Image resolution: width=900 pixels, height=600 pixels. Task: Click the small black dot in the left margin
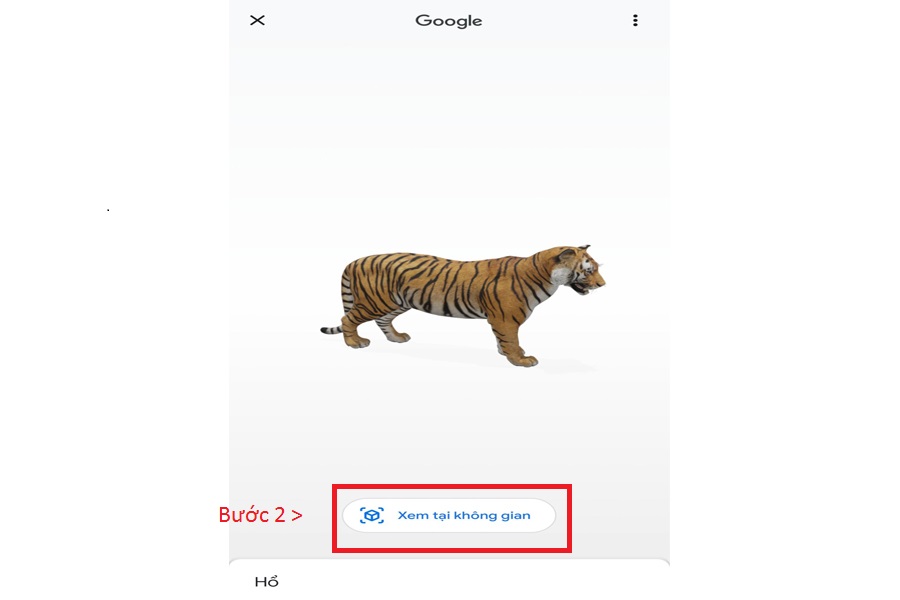108,210
